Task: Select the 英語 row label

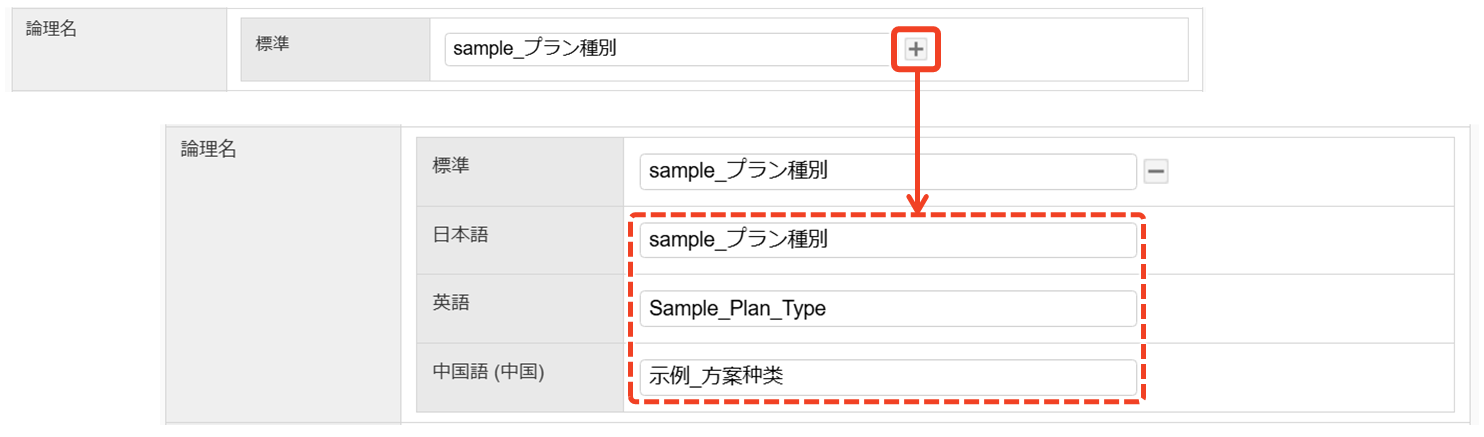Action: [445, 303]
